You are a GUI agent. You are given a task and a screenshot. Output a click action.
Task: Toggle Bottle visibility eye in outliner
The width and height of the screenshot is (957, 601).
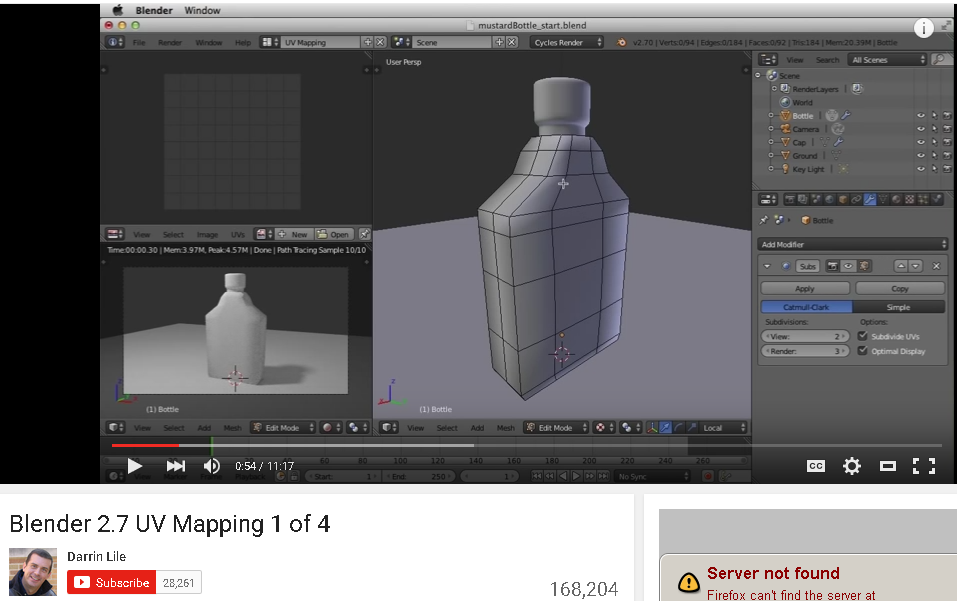point(920,115)
